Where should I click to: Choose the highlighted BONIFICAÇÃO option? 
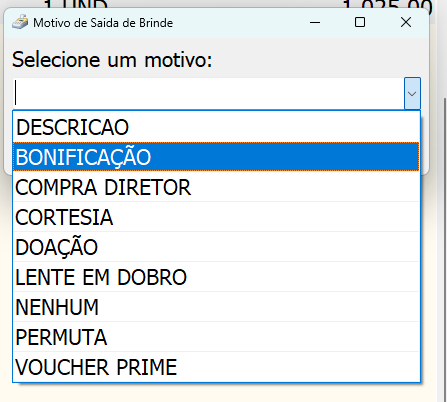[216, 157]
